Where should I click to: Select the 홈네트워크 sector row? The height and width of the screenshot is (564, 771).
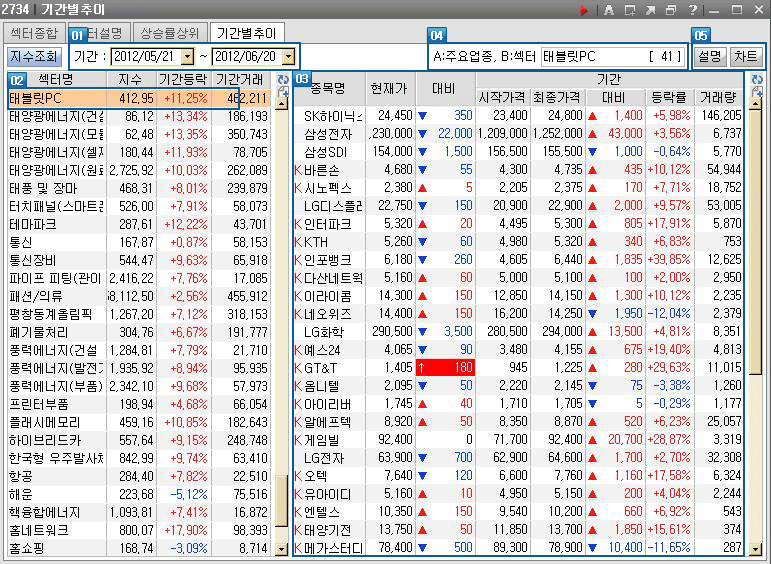(x=139, y=531)
